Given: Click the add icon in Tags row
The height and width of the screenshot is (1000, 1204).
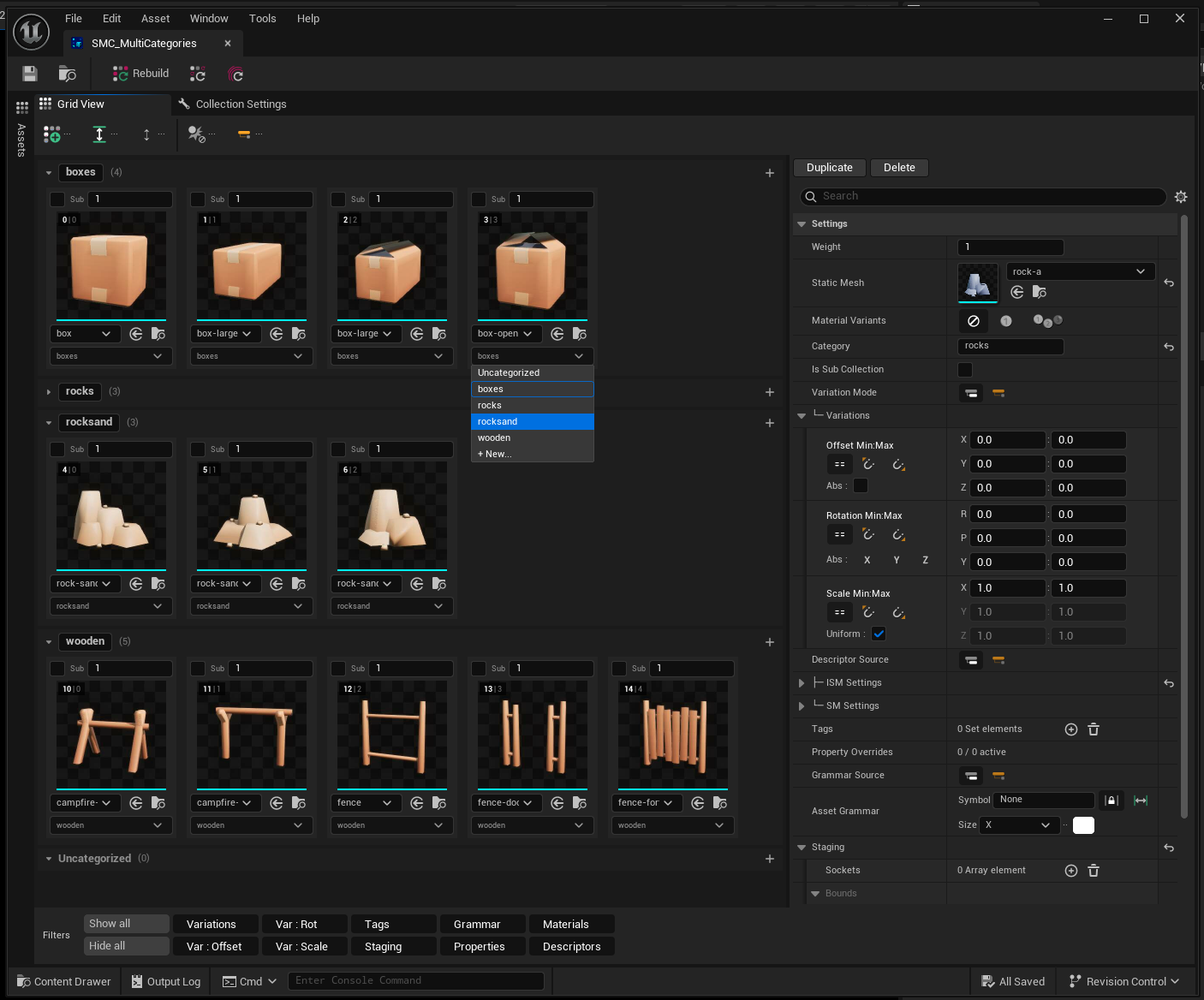Looking at the screenshot, I should point(1070,729).
